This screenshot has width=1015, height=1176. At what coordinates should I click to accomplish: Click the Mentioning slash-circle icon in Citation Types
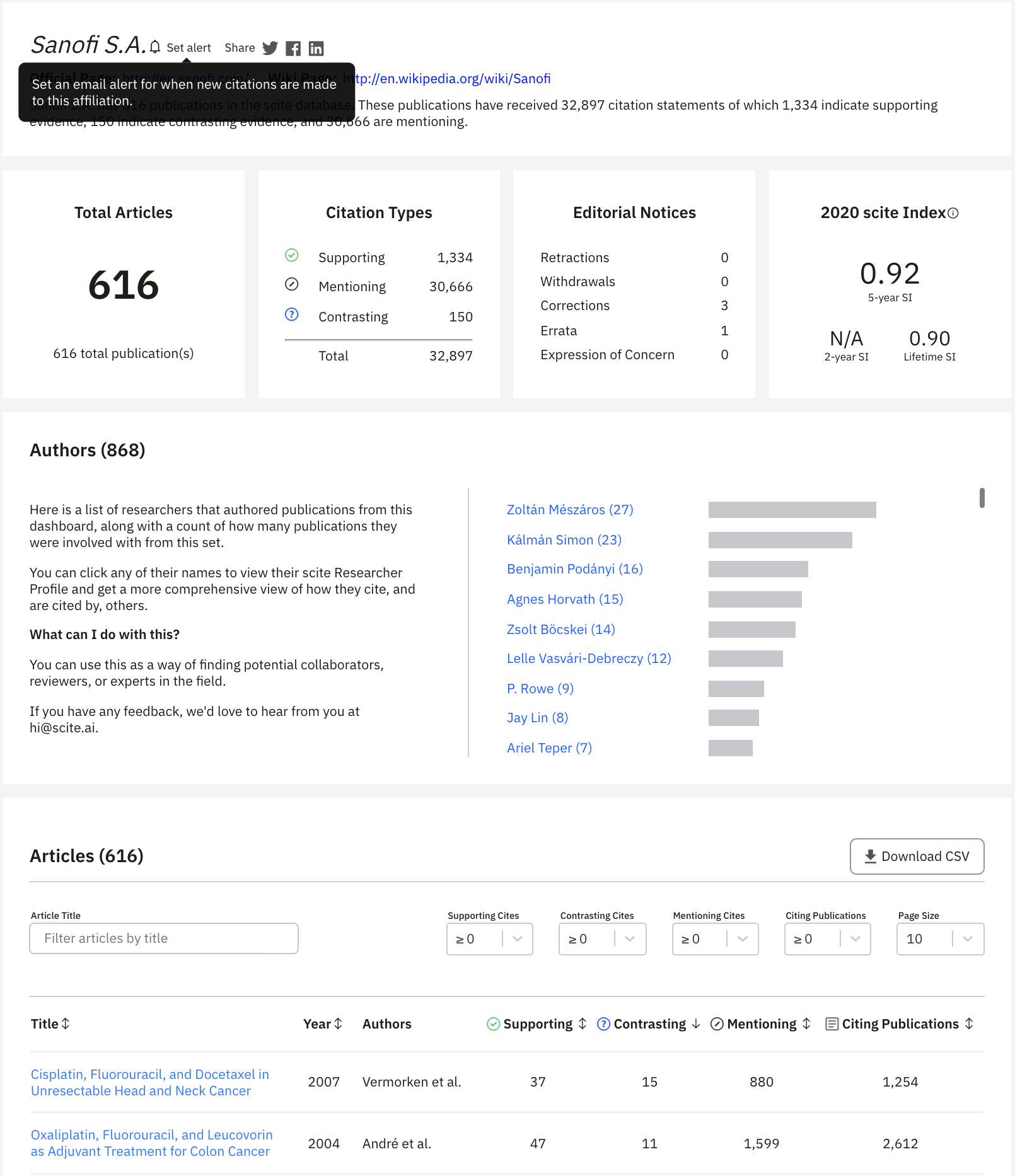(291, 284)
